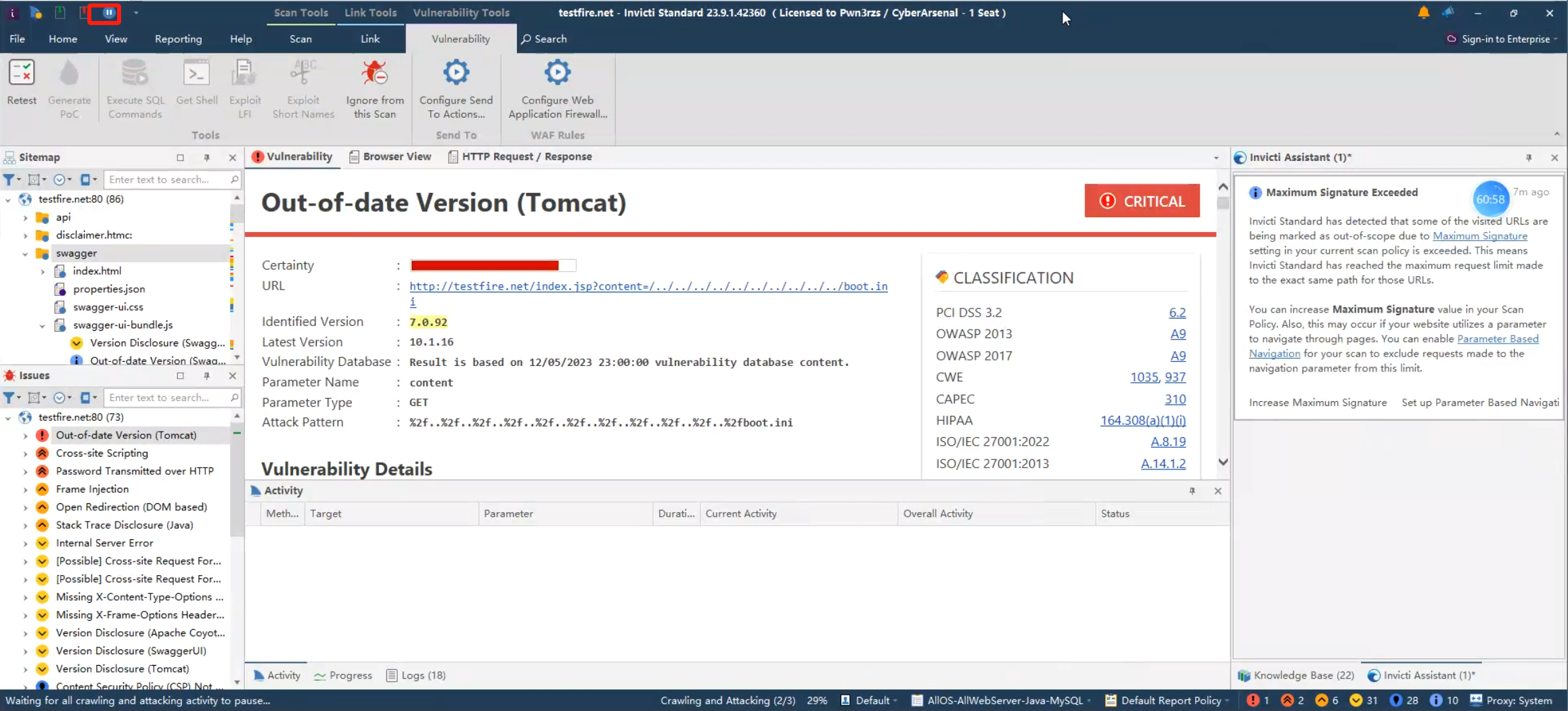
Task: Expand the Frame Injection issue node
Action: [25, 489]
